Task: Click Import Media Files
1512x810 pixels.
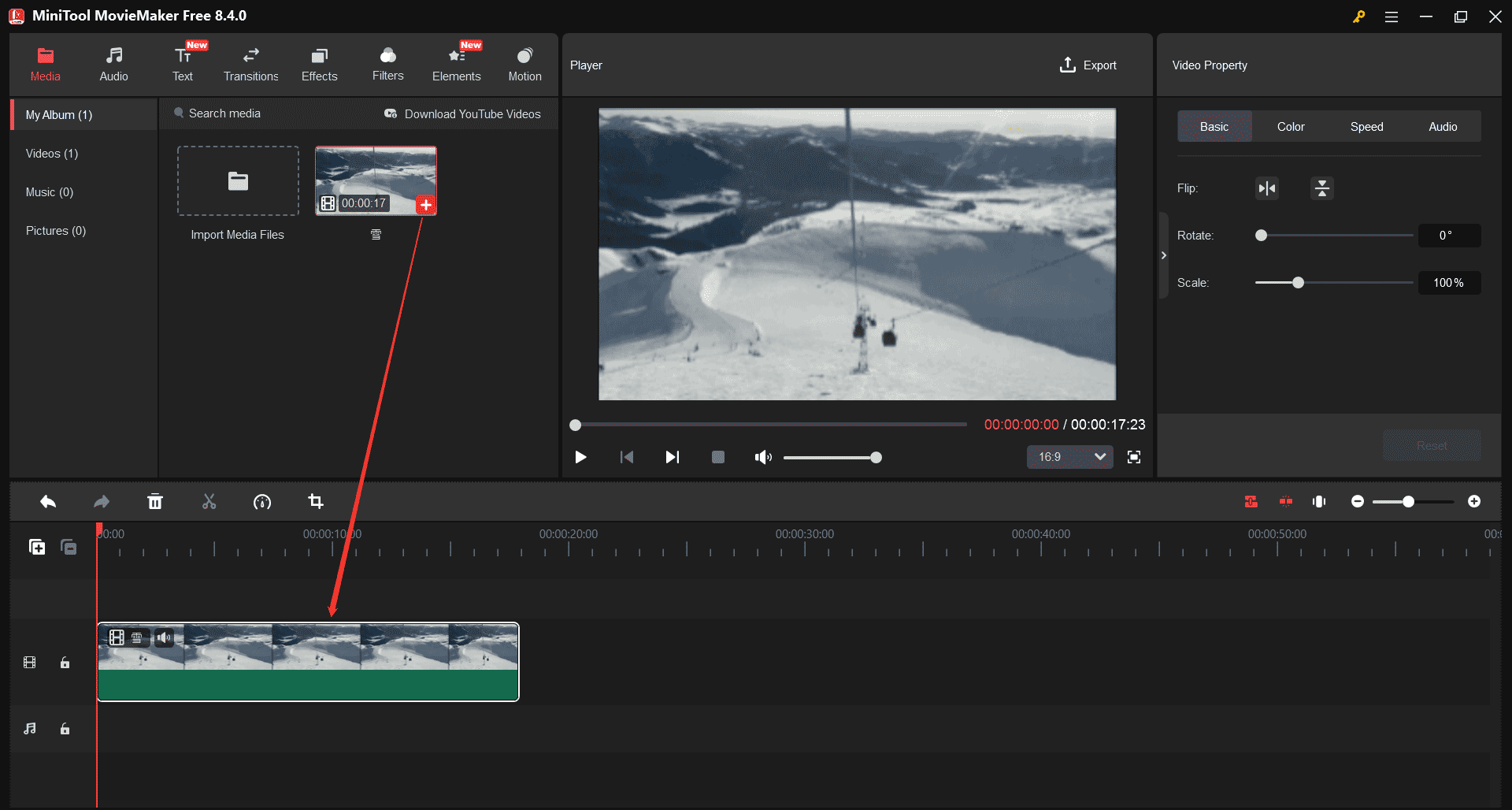Action: click(238, 181)
